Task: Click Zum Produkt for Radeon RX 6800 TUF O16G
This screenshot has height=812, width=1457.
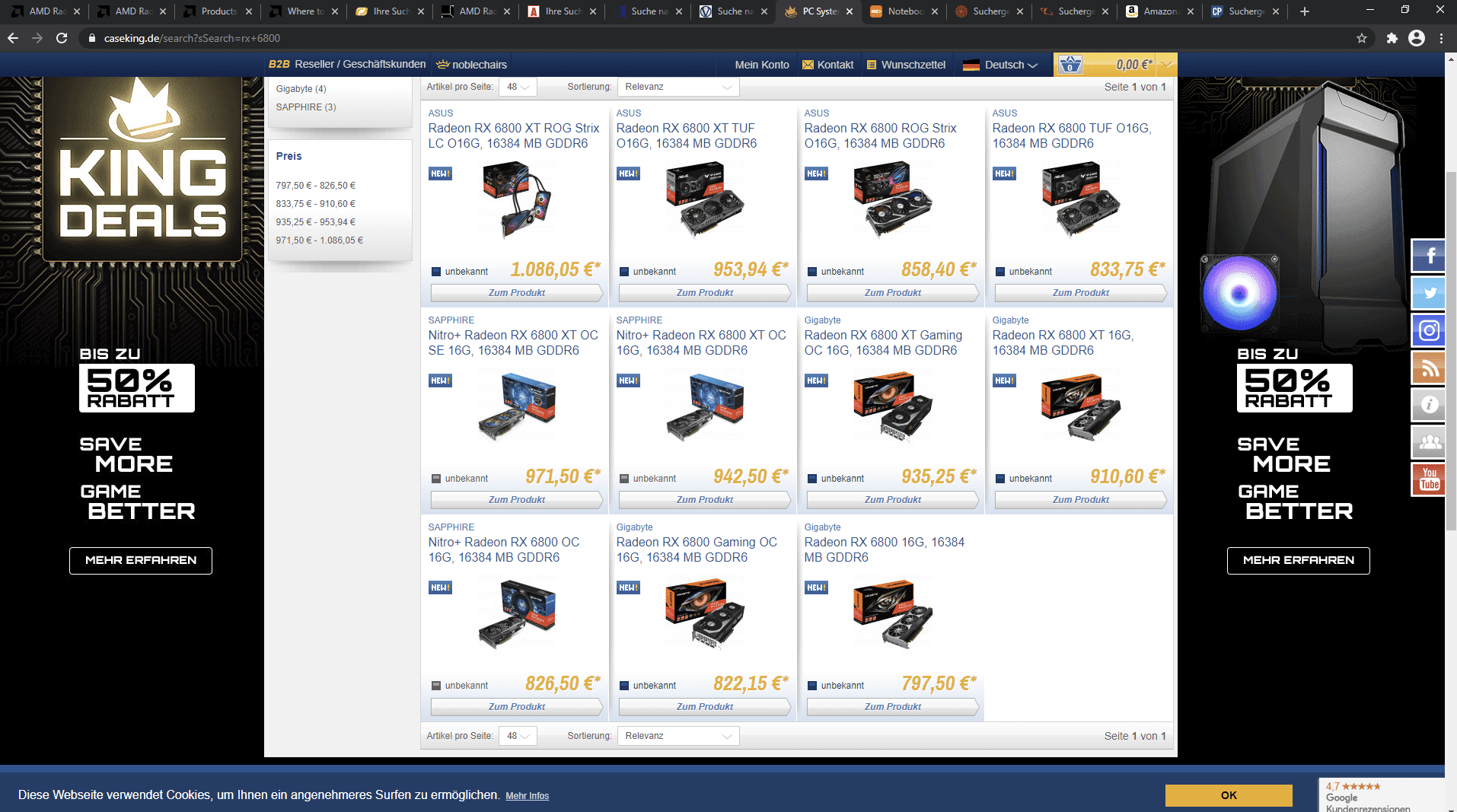Action: (1081, 293)
